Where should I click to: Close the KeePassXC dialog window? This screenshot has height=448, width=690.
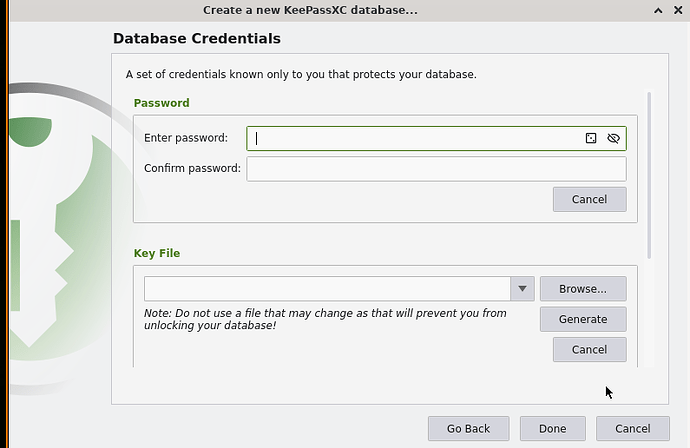677,10
